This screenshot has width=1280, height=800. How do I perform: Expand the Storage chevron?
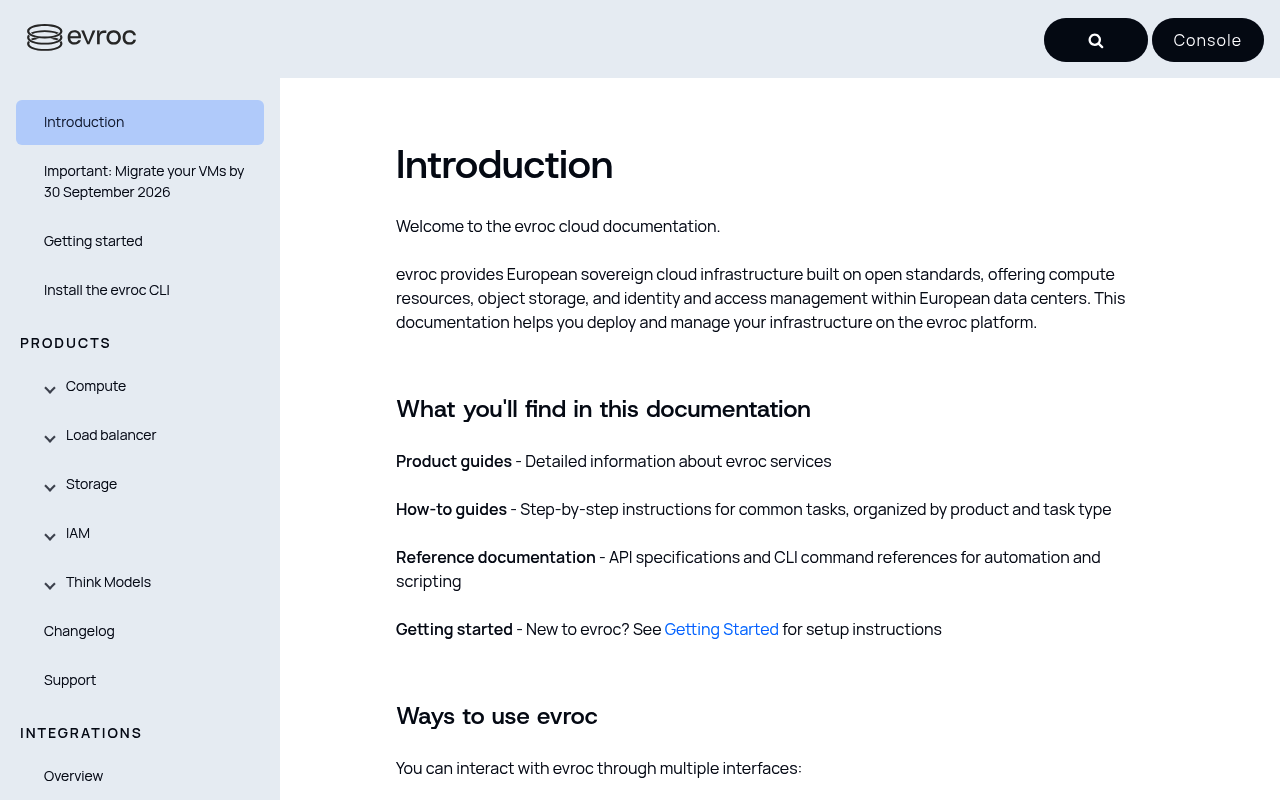coord(50,487)
